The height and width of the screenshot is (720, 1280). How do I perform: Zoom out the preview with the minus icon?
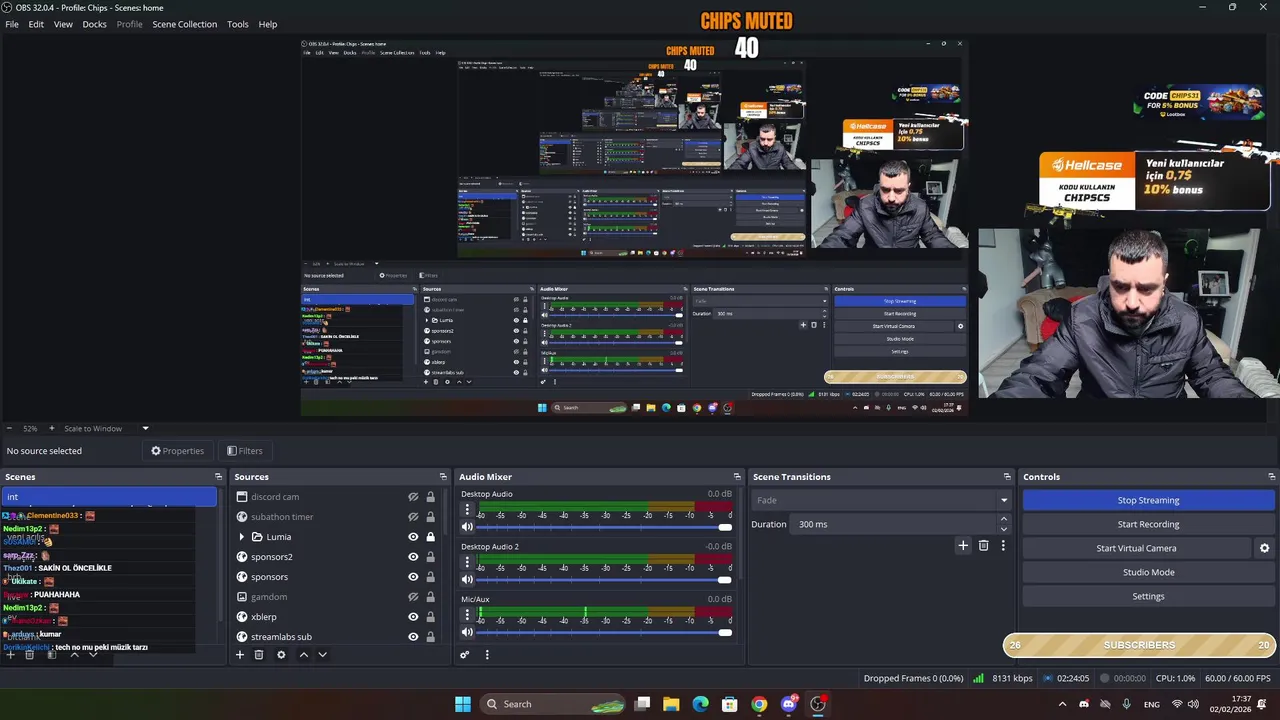coord(9,428)
